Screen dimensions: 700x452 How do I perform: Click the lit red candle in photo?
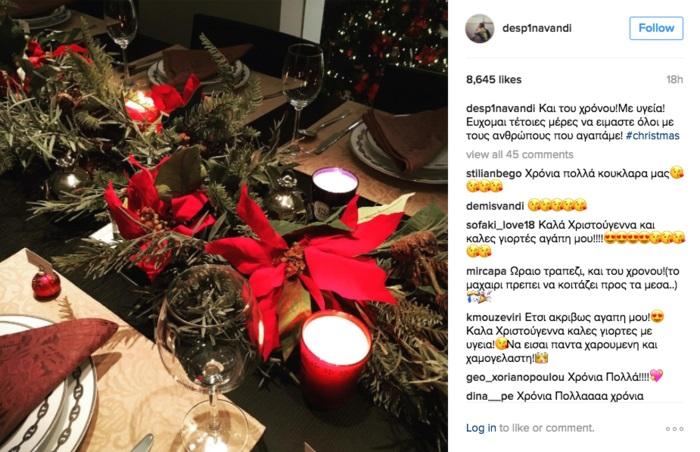(x=335, y=357)
